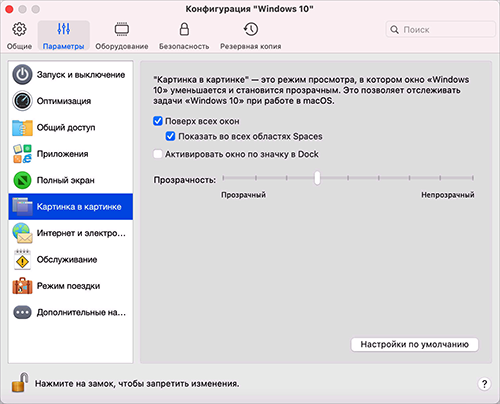
Task: Close the Конфигурация window with red button
Action: [9, 9]
